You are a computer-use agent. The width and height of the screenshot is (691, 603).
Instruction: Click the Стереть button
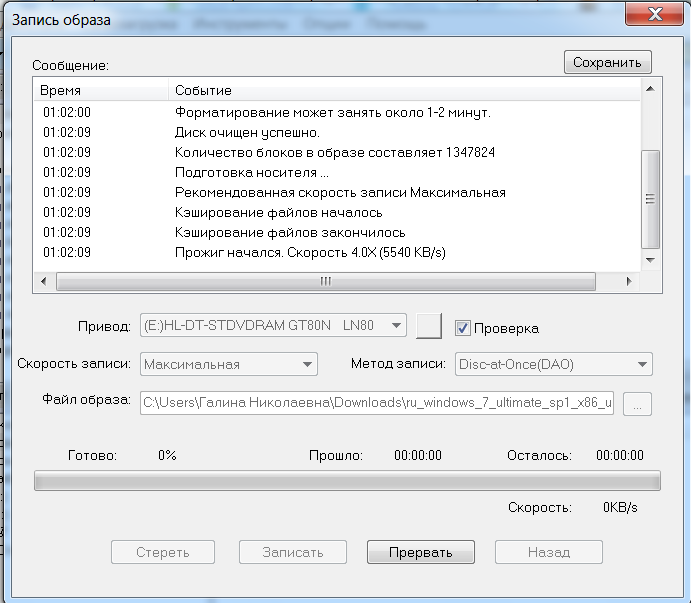[x=163, y=552]
